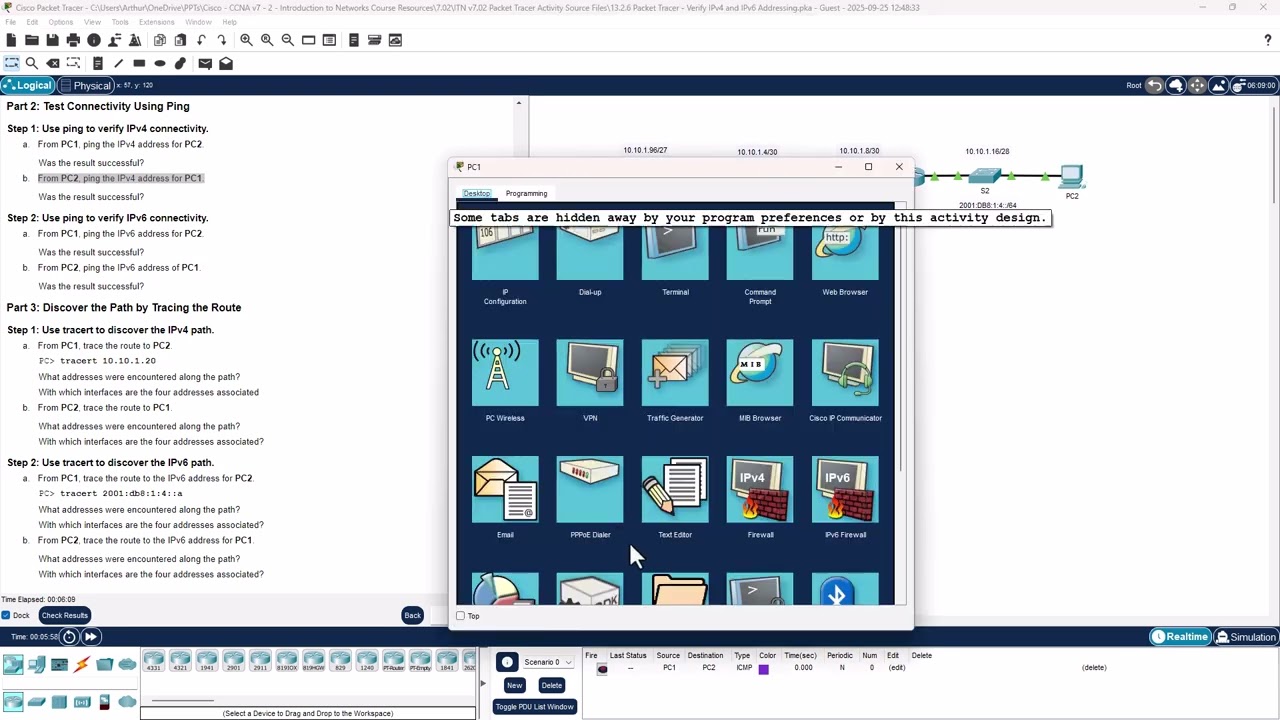Select the Draw Line tool
This screenshot has height=720, width=1280.
(118, 63)
